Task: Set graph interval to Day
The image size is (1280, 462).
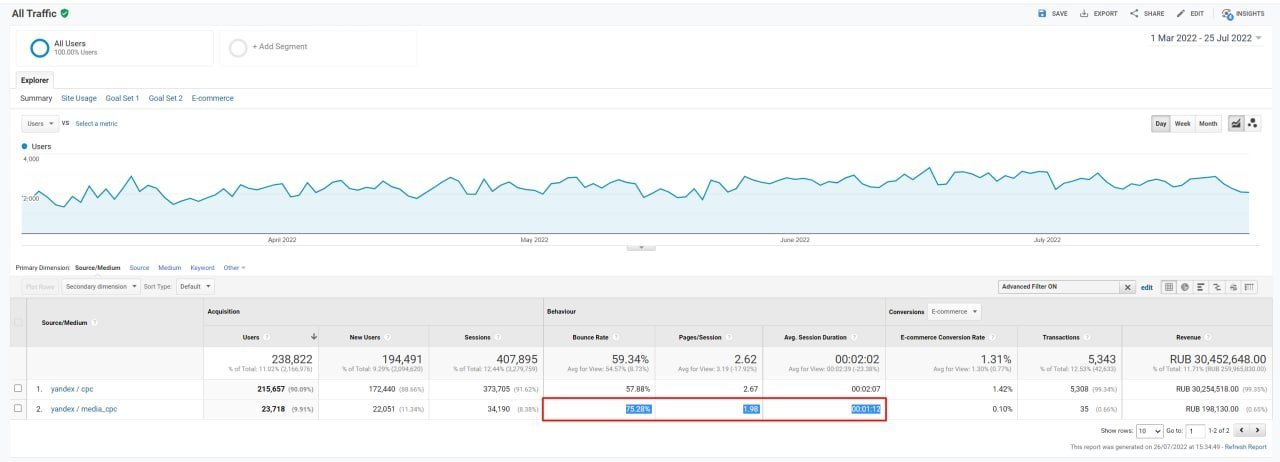Action: point(1161,124)
